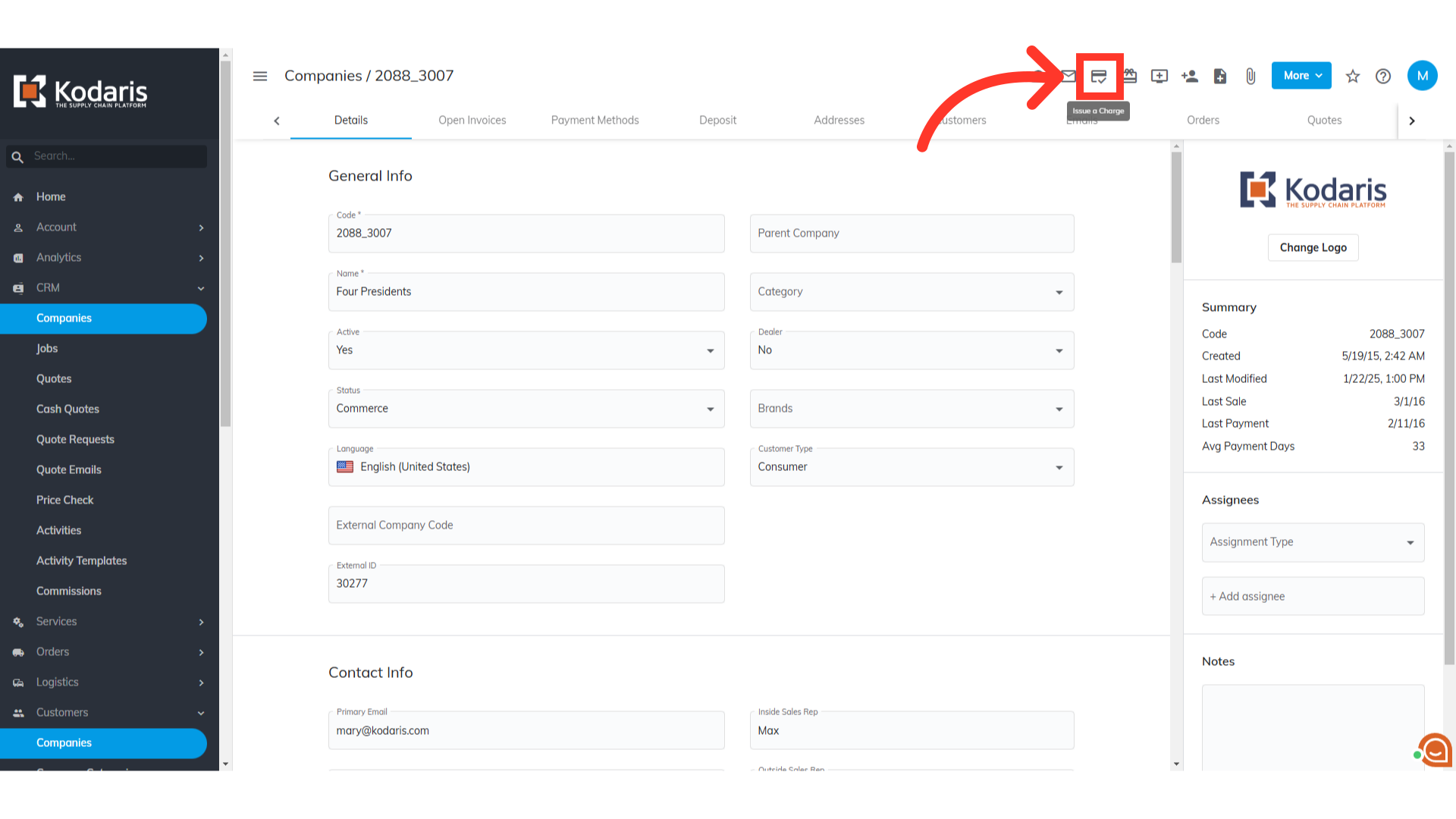Click the add document icon
Image resolution: width=1456 pixels, height=819 pixels.
pyautogui.click(x=1219, y=76)
